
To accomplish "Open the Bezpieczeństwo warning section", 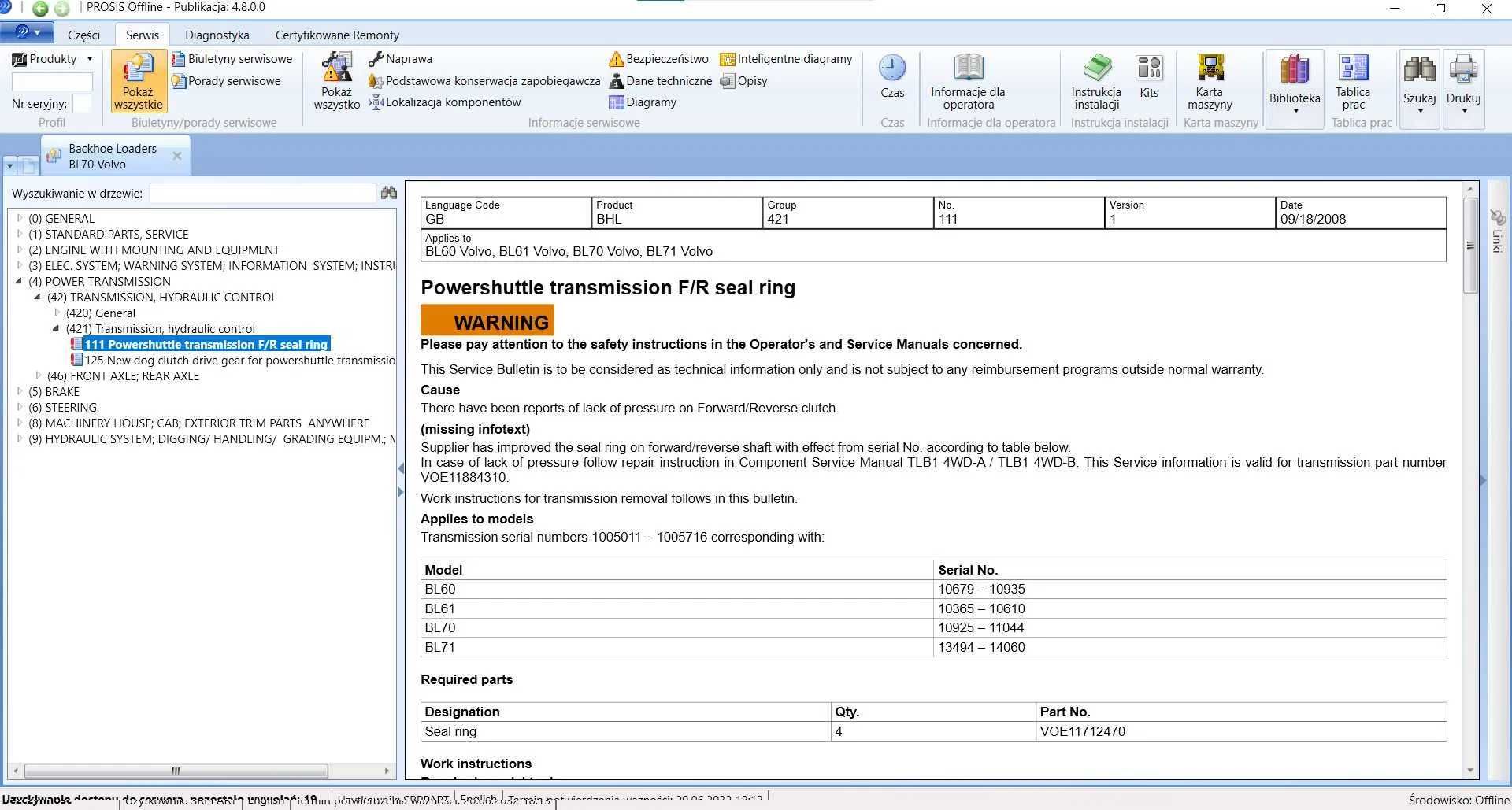I will click(658, 59).
